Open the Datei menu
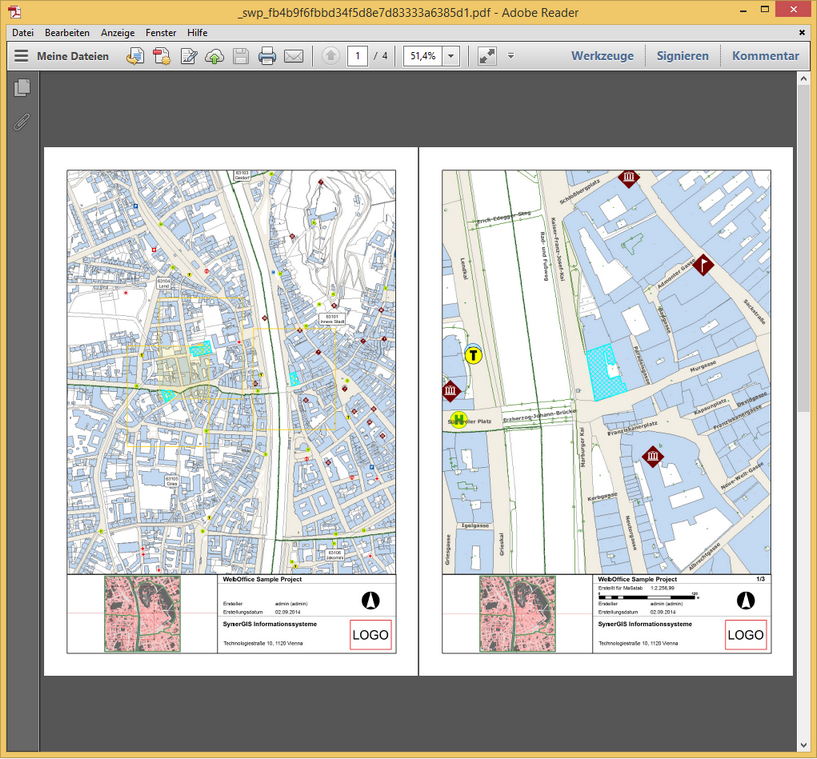This screenshot has height=759, width=817. coord(23,33)
